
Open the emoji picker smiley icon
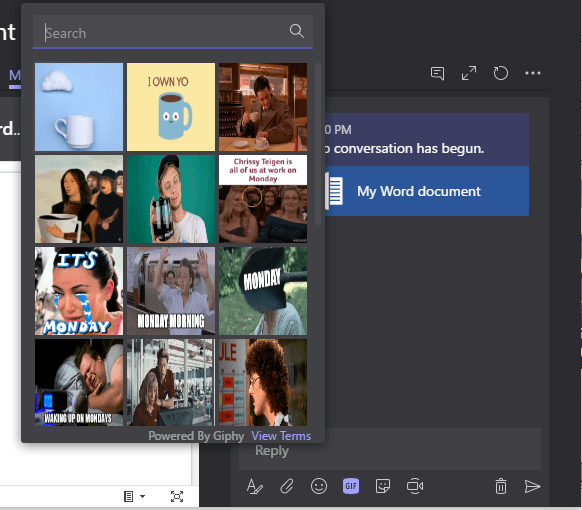319,486
